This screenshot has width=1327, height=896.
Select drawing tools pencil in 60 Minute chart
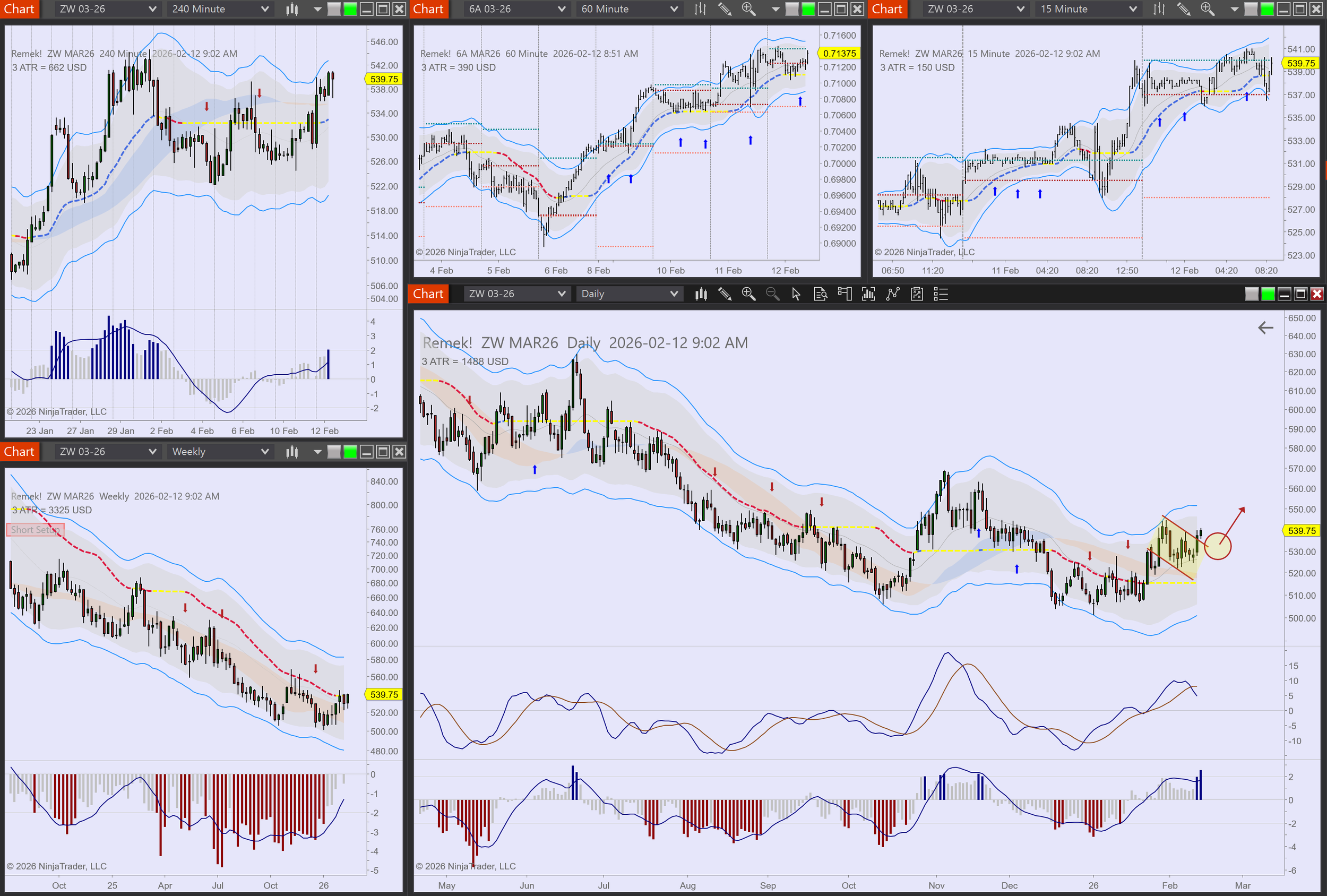click(x=724, y=9)
